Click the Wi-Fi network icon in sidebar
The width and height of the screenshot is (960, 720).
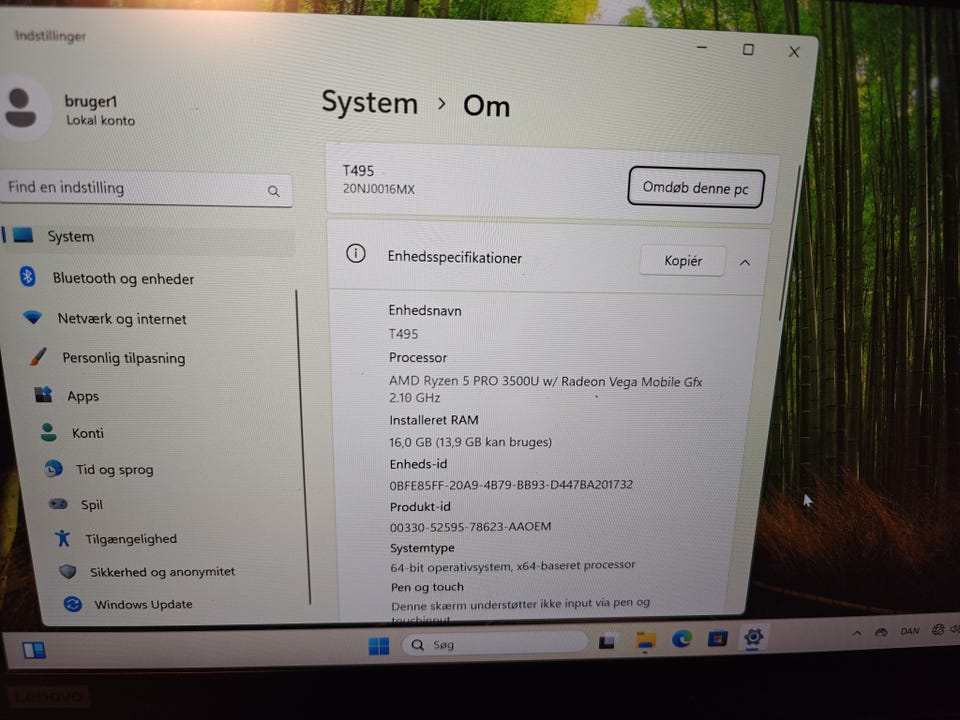coord(32,317)
